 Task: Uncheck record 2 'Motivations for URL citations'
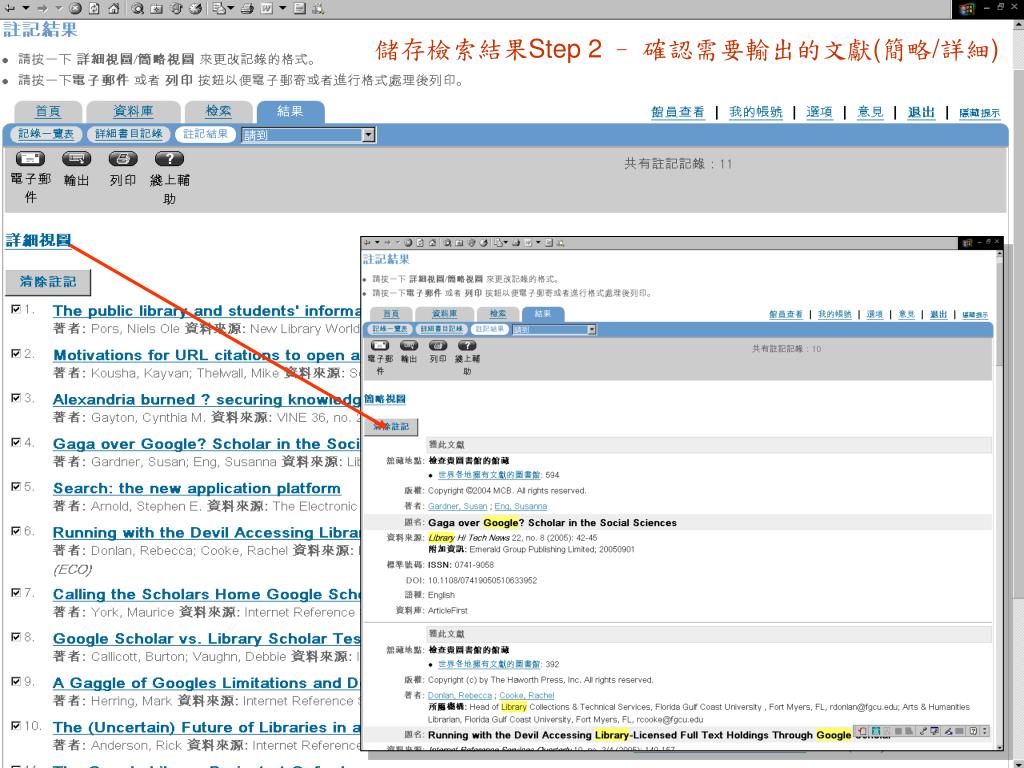(16, 353)
